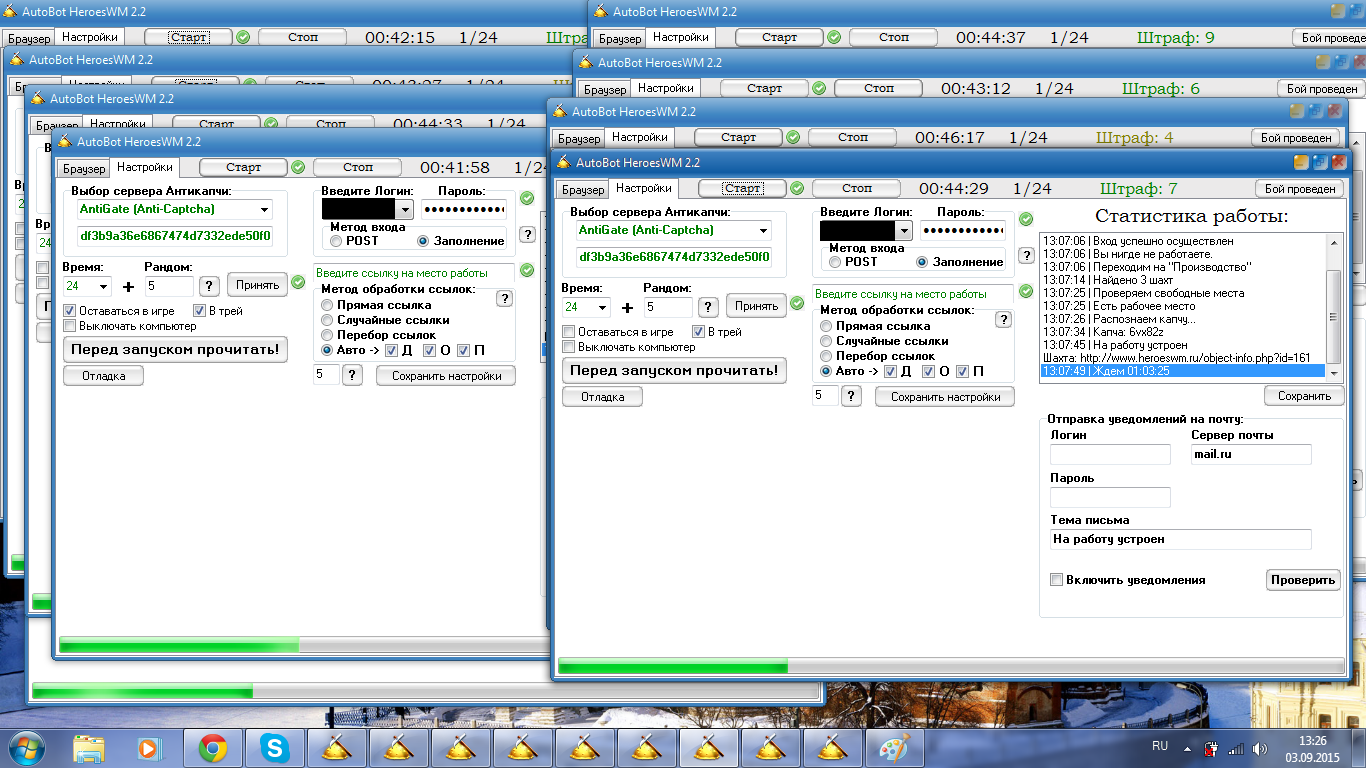Disable Оставаться в игре in 00:41:58 window
Image resolution: width=1366 pixels, height=768 pixels.
pyautogui.click(x=69, y=311)
